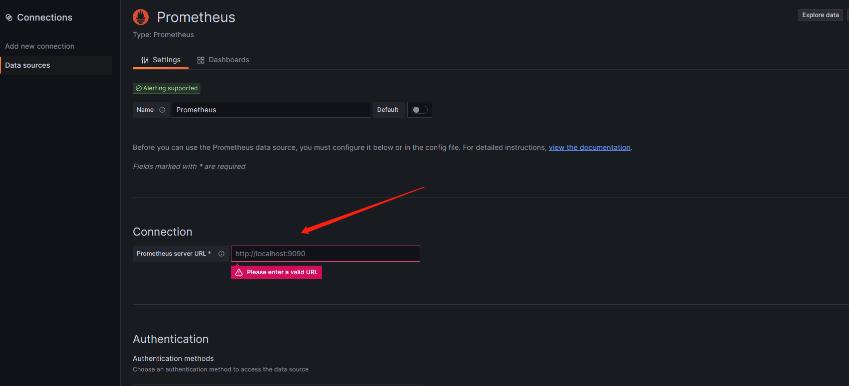Click the info icon beside Prometheus server URL
The height and width of the screenshot is (386, 849).
coord(221,253)
